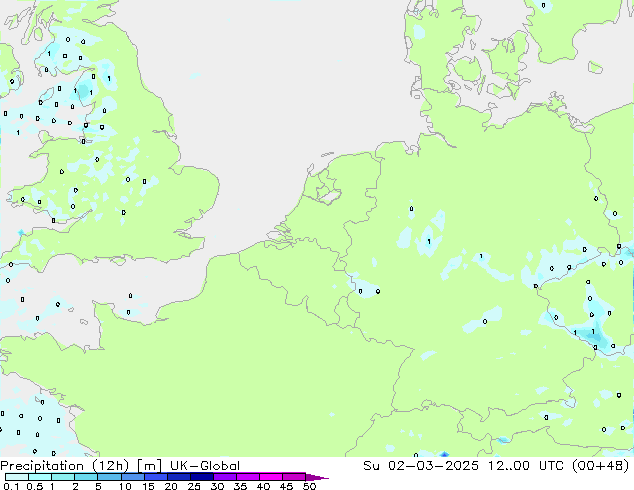Click the 1–2 legend color swatch
Screen dimensions: 634x490
pyautogui.click(x=63, y=477)
